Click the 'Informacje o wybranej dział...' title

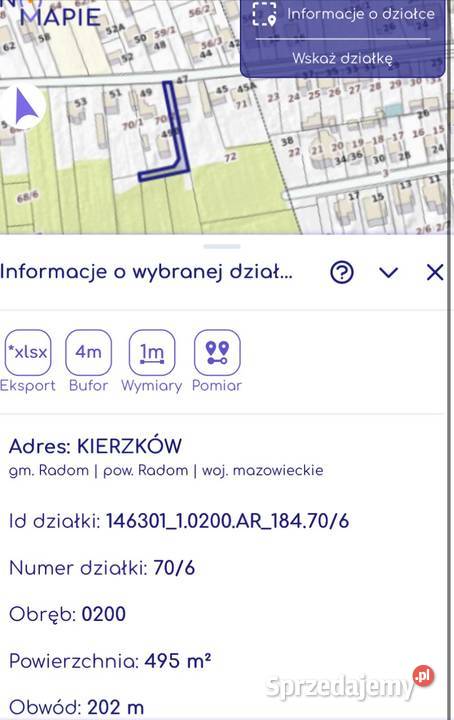point(146,272)
